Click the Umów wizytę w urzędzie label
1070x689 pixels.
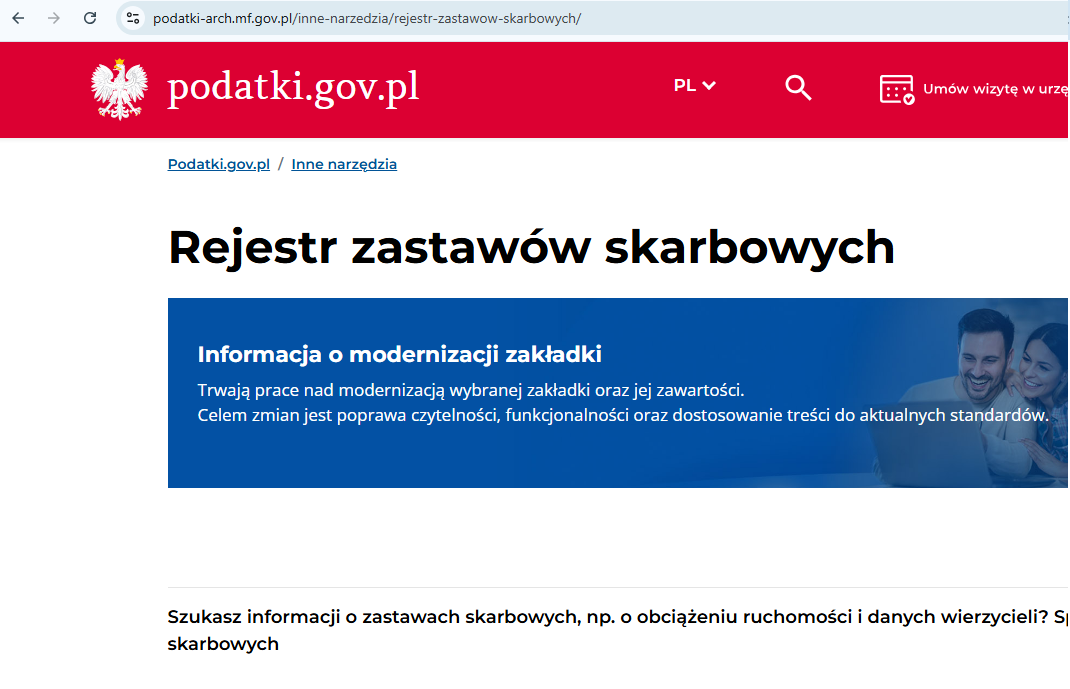coord(995,88)
